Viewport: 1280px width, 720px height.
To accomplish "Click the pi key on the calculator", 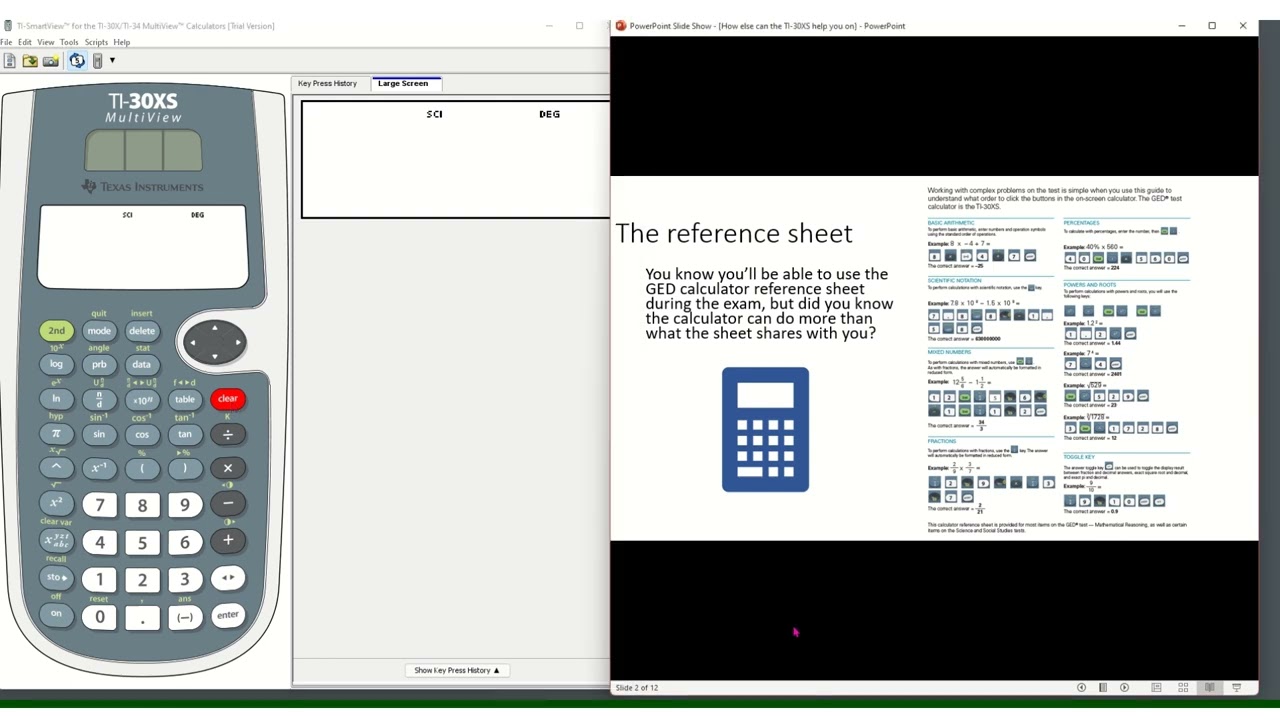I will [x=56, y=434].
